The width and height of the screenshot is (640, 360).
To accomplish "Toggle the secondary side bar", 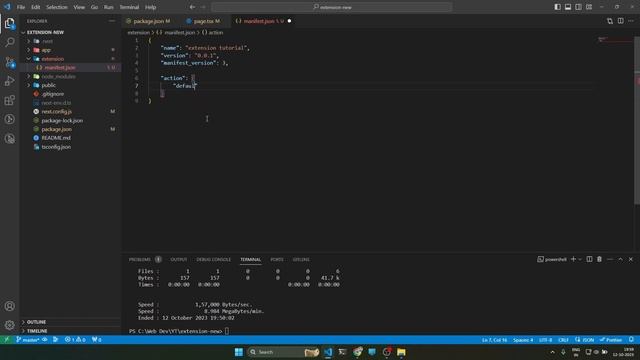I will point(578,7).
